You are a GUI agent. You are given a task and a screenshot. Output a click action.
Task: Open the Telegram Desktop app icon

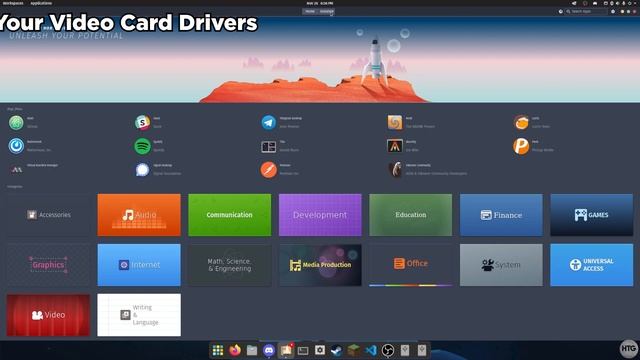(269, 122)
